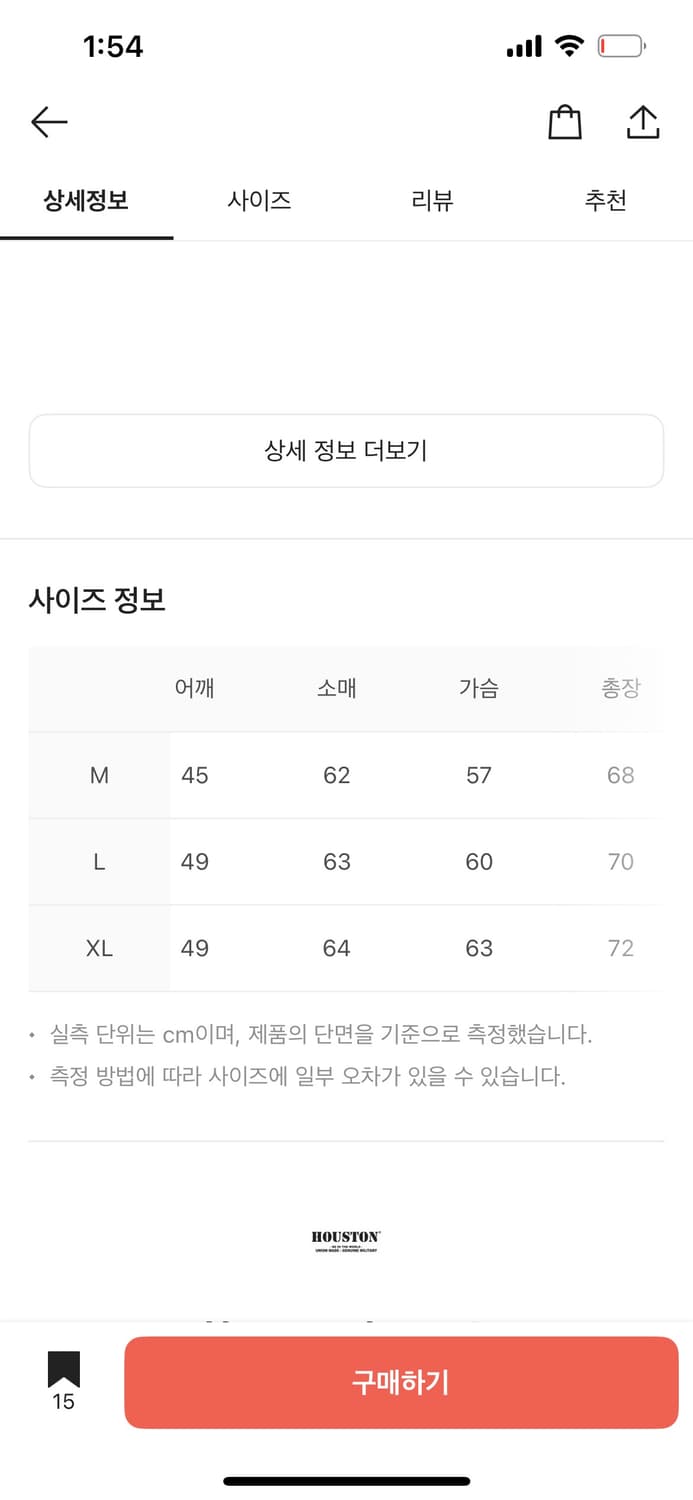Tap the 가슴 column header
Viewport: 693px width, 1500px height.
click(x=479, y=688)
